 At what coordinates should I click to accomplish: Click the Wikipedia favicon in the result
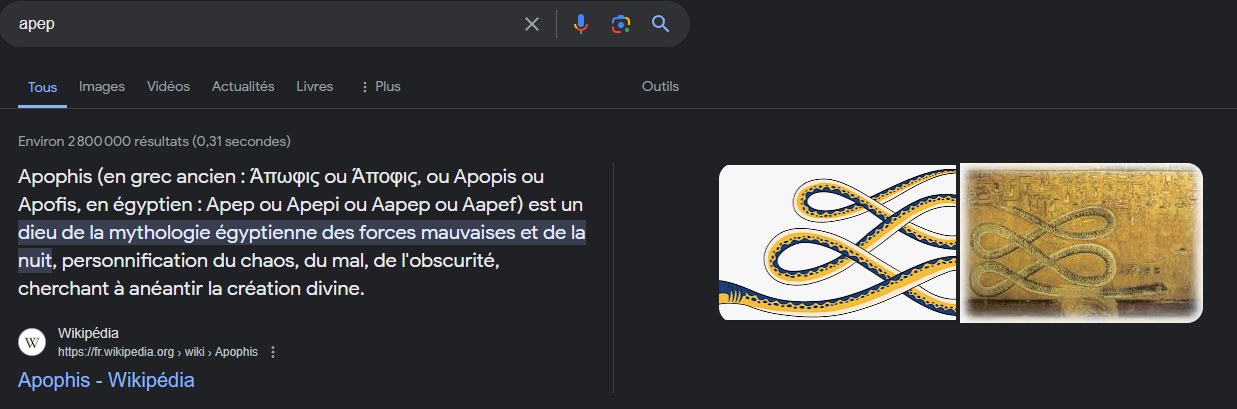[33, 342]
